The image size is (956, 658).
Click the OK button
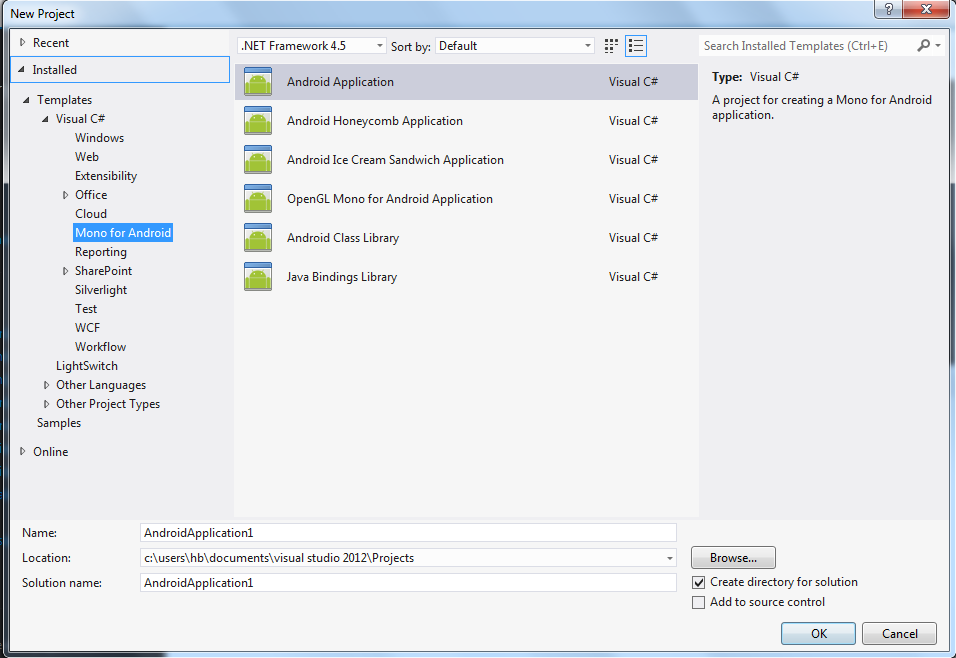tap(818, 634)
